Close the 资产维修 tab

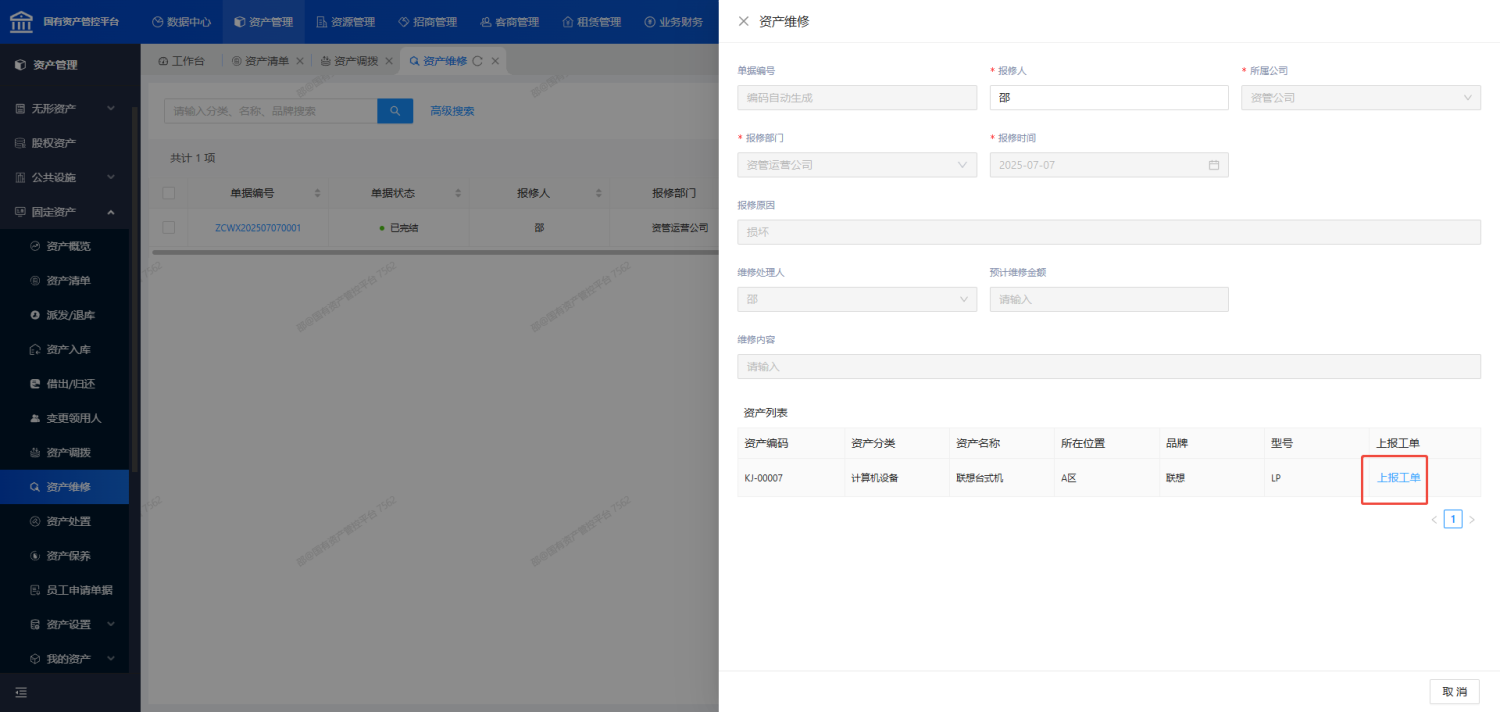(x=495, y=61)
